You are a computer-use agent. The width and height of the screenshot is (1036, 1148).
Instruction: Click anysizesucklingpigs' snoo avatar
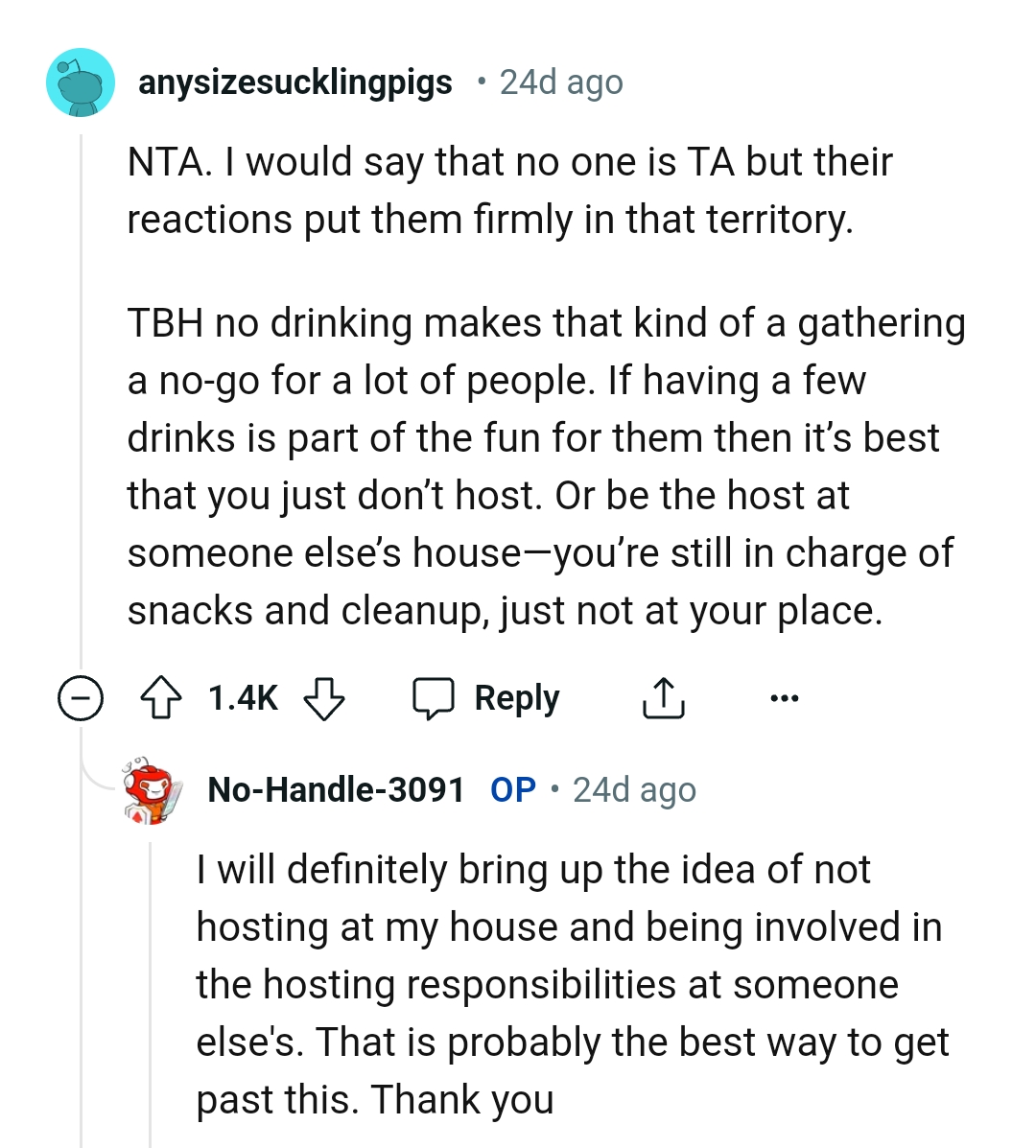click(x=81, y=82)
